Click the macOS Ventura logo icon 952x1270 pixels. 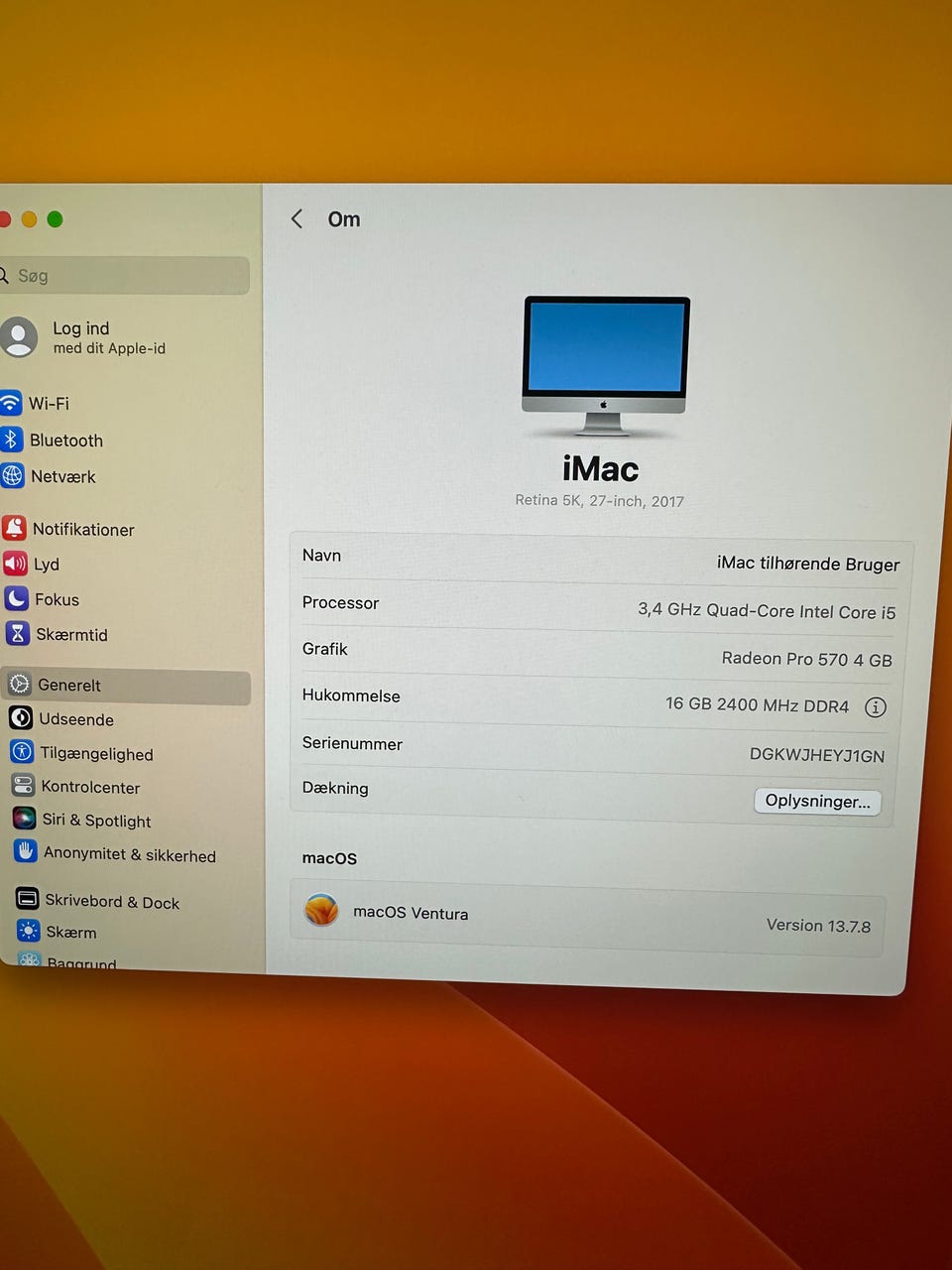(x=321, y=909)
